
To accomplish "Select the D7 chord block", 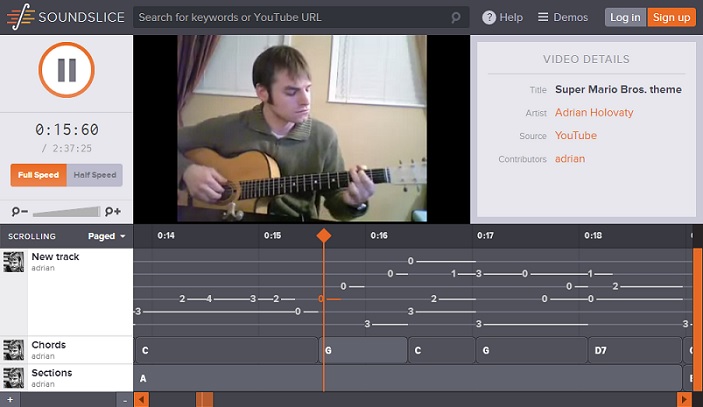I will [x=635, y=350].
